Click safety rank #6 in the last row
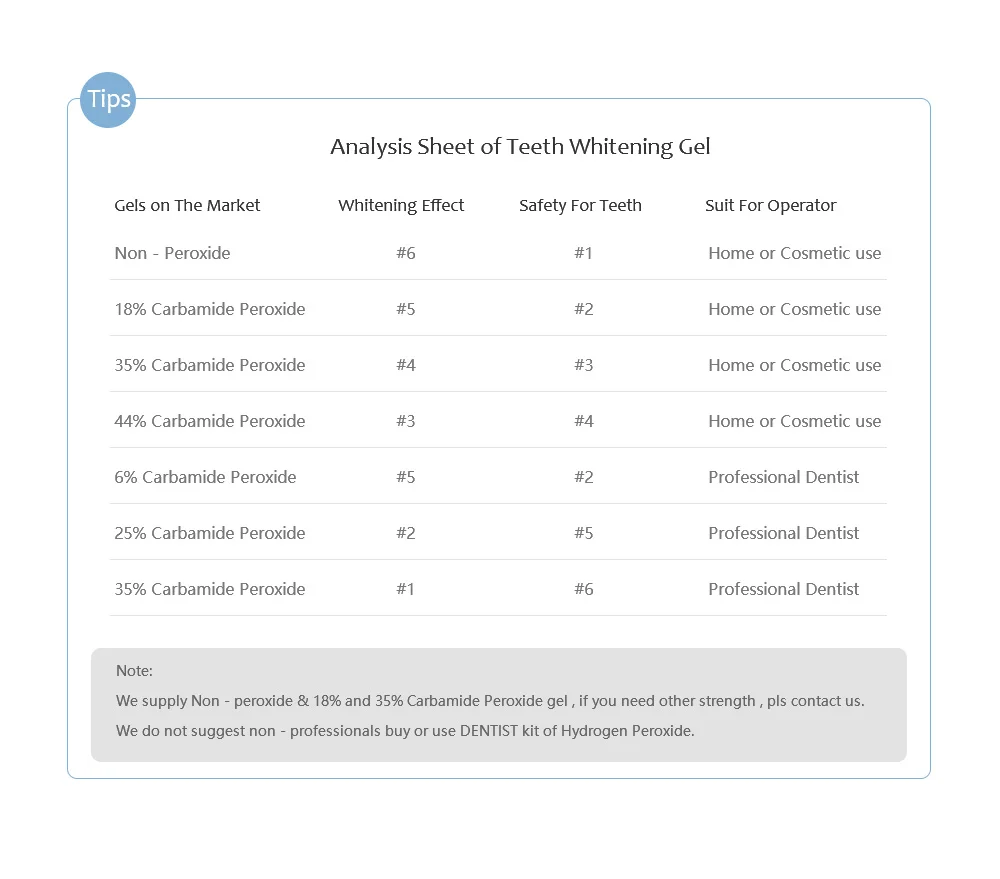Viewport: 1000px width, 879px height. coord(584,589)
